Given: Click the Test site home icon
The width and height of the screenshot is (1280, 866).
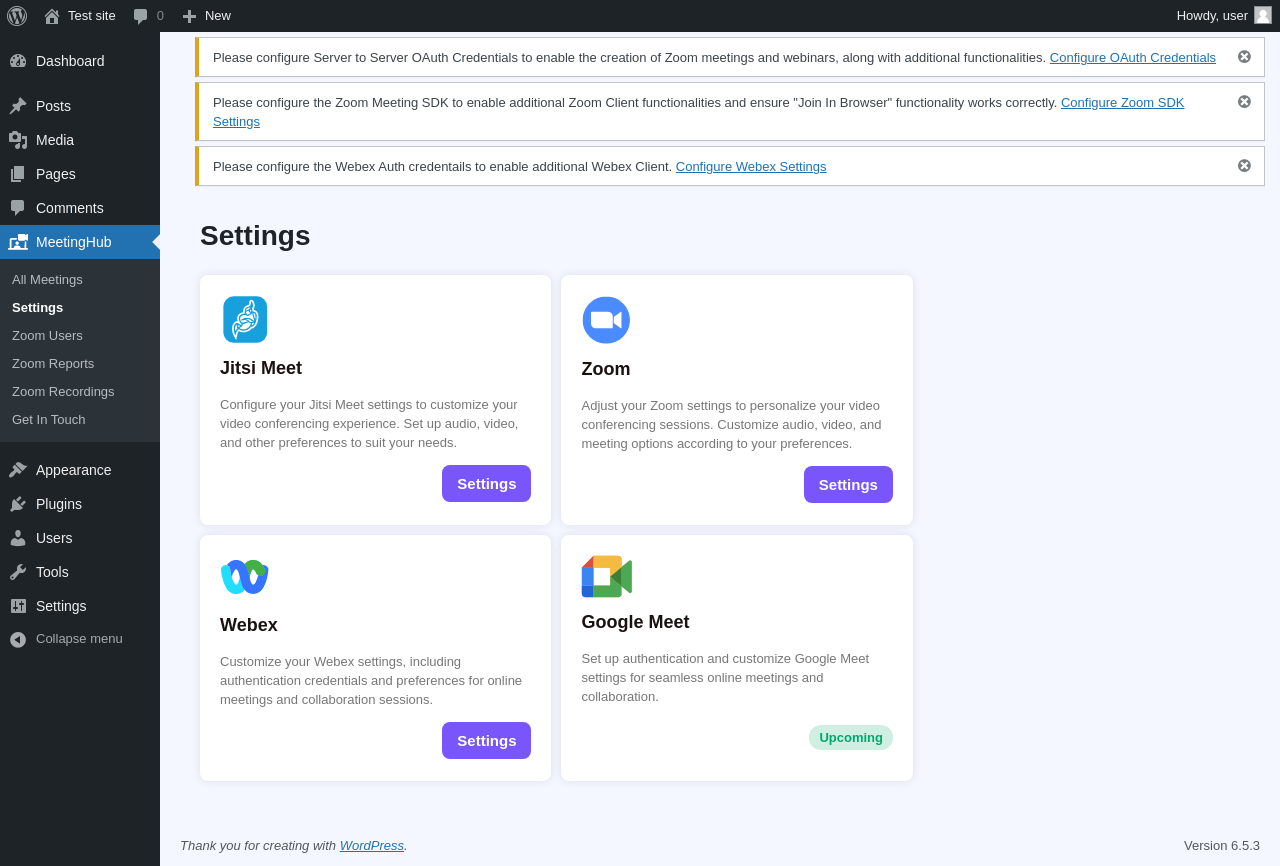Looking at the screenshot, I should [52, 16].
